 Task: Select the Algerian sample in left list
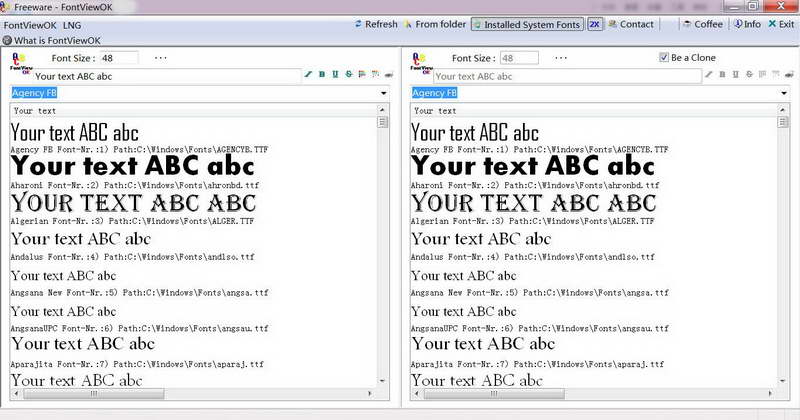133,203
